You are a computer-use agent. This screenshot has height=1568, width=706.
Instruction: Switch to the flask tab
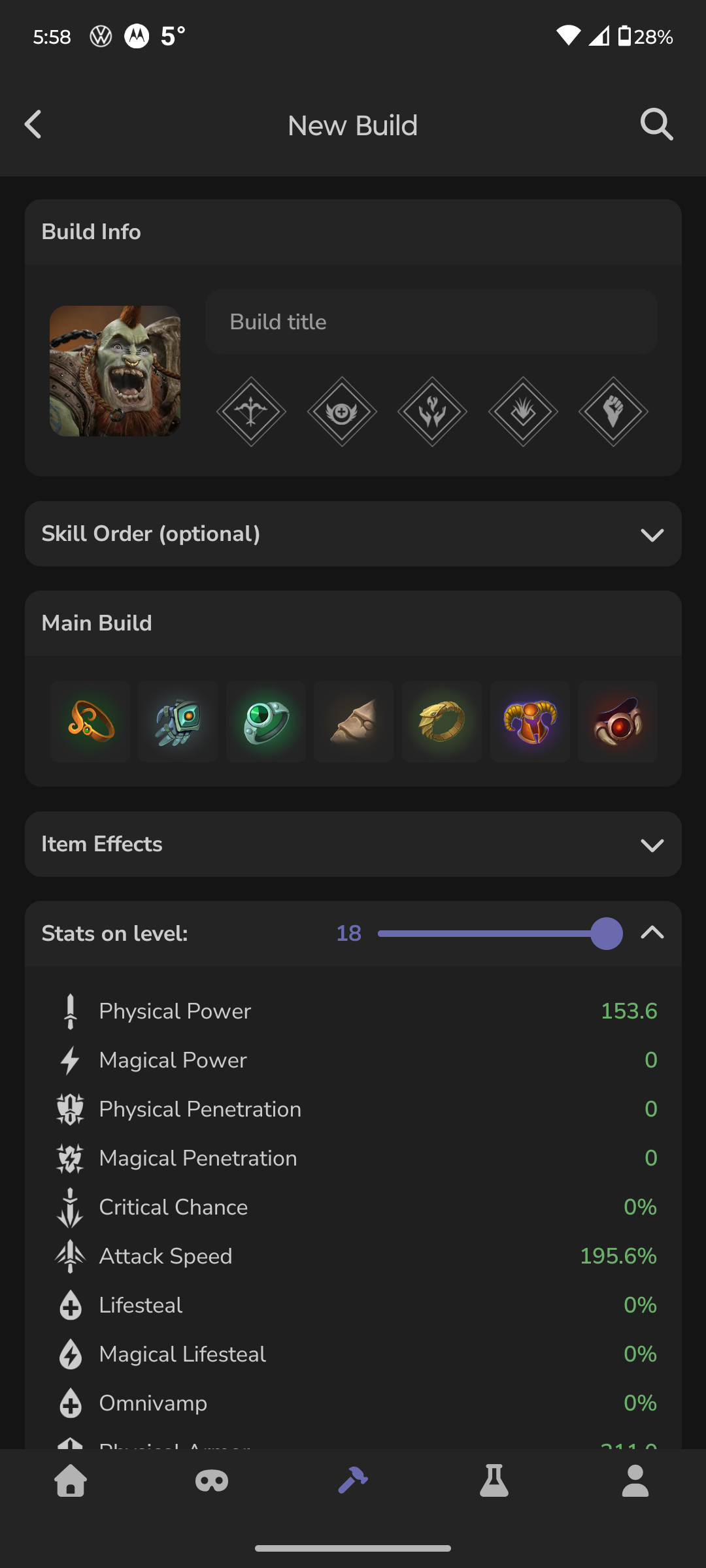(x=494, y=1480)
